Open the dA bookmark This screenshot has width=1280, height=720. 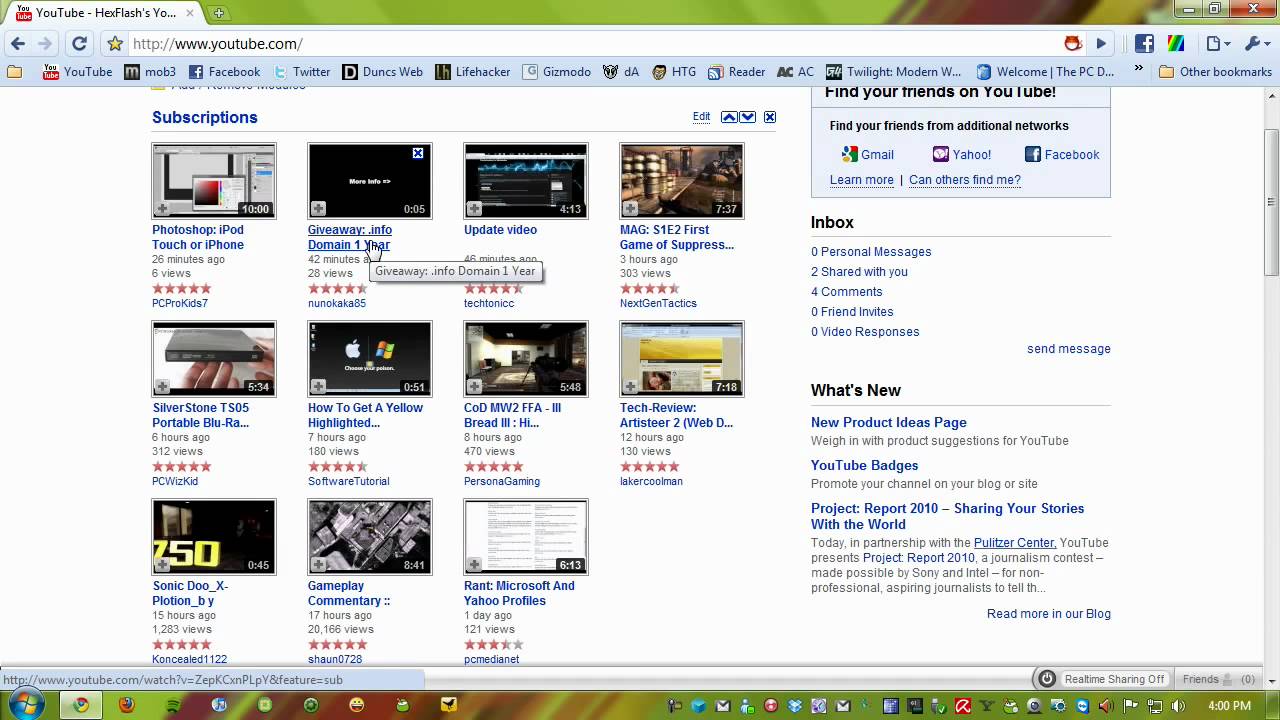point(621,72)
